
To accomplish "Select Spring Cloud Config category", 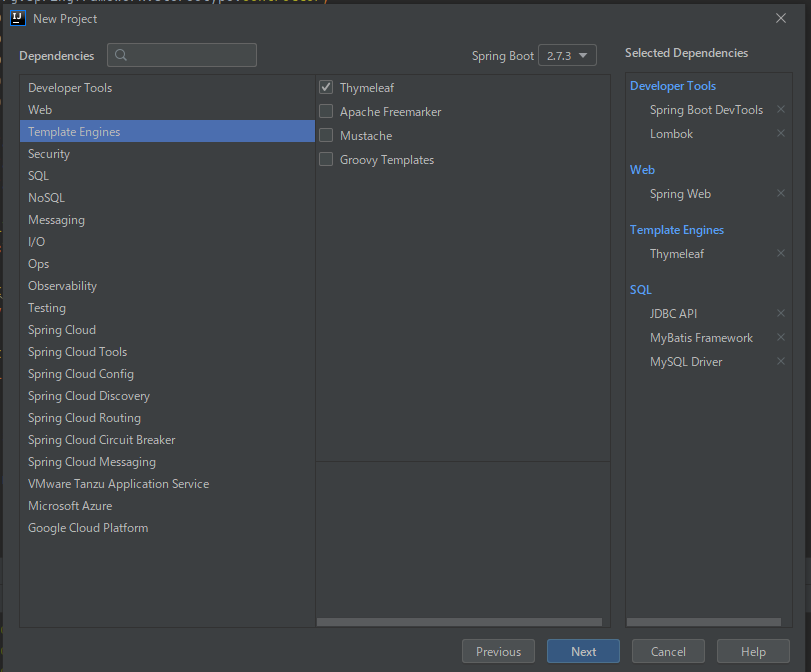I will [x=167, y=374].
